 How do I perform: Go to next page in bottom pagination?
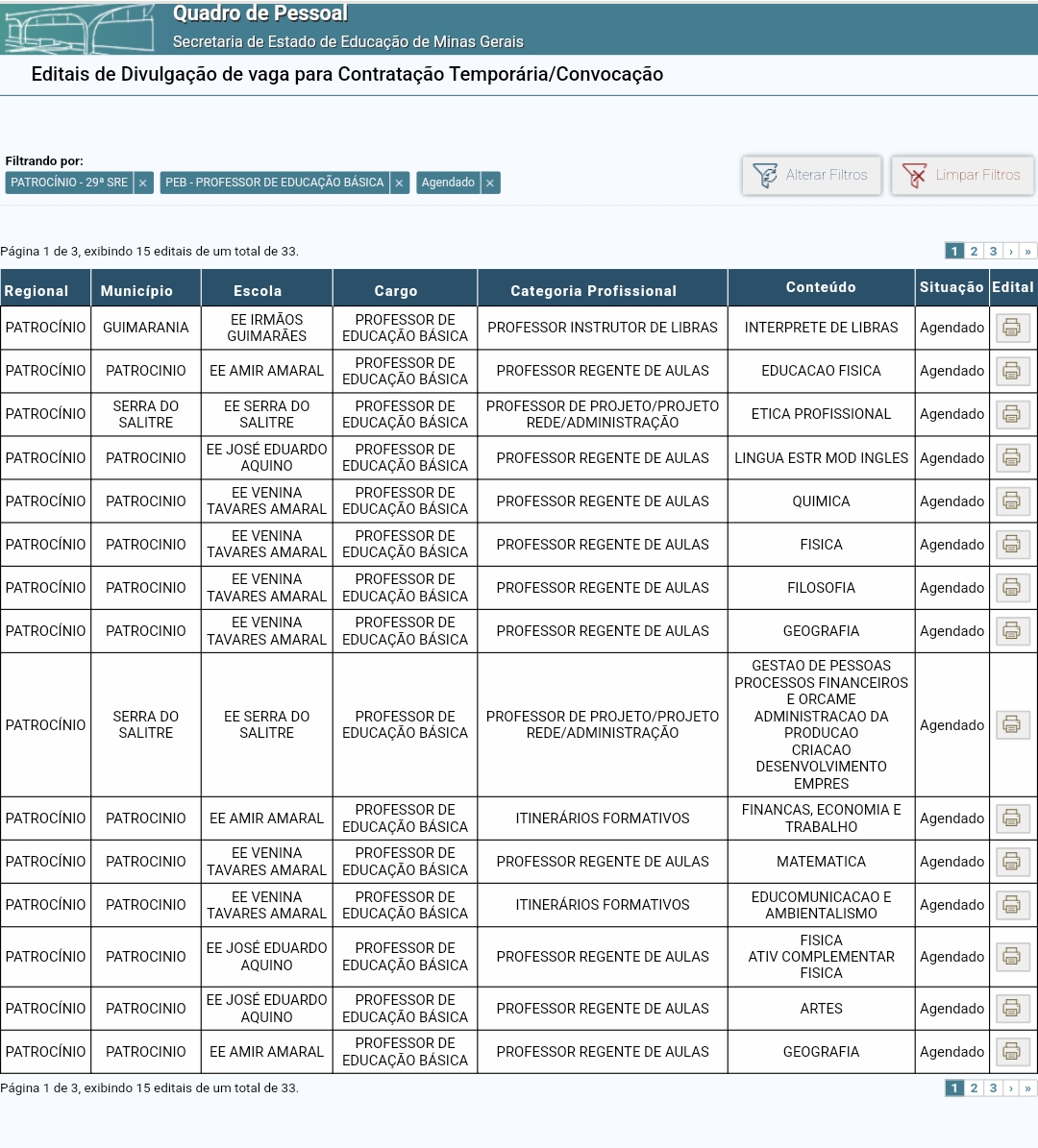pos(1011,1088)
